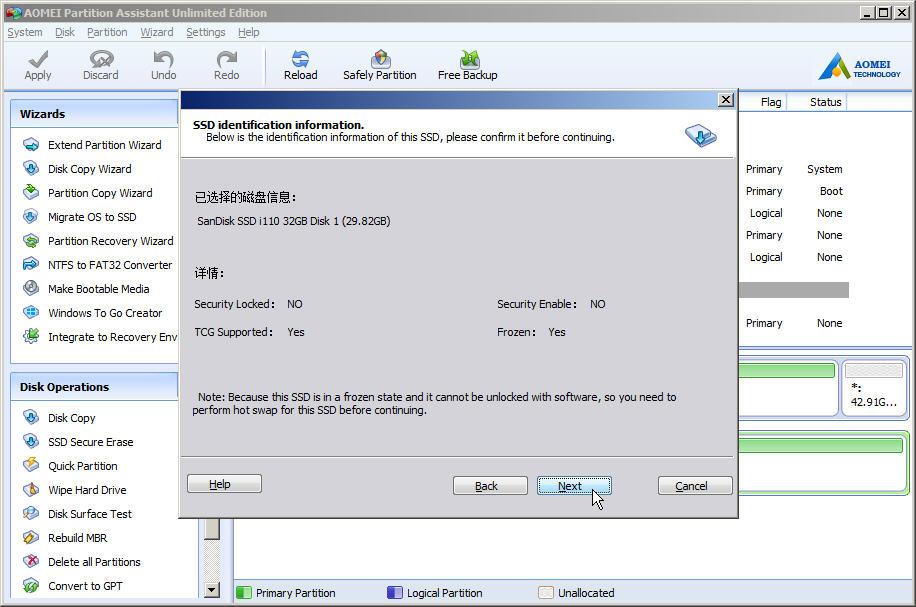Click the Disk Copy Wizard icon
916x607 pixels.
(31, 168)
